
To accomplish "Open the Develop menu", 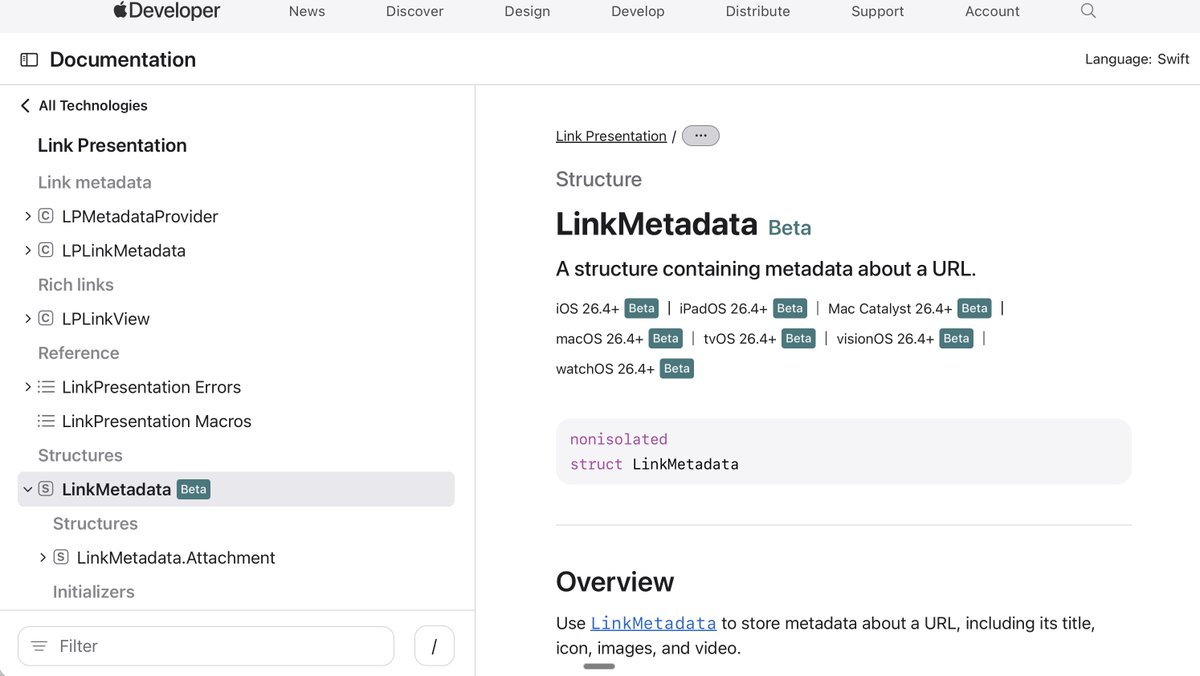I will pos(638,11).
